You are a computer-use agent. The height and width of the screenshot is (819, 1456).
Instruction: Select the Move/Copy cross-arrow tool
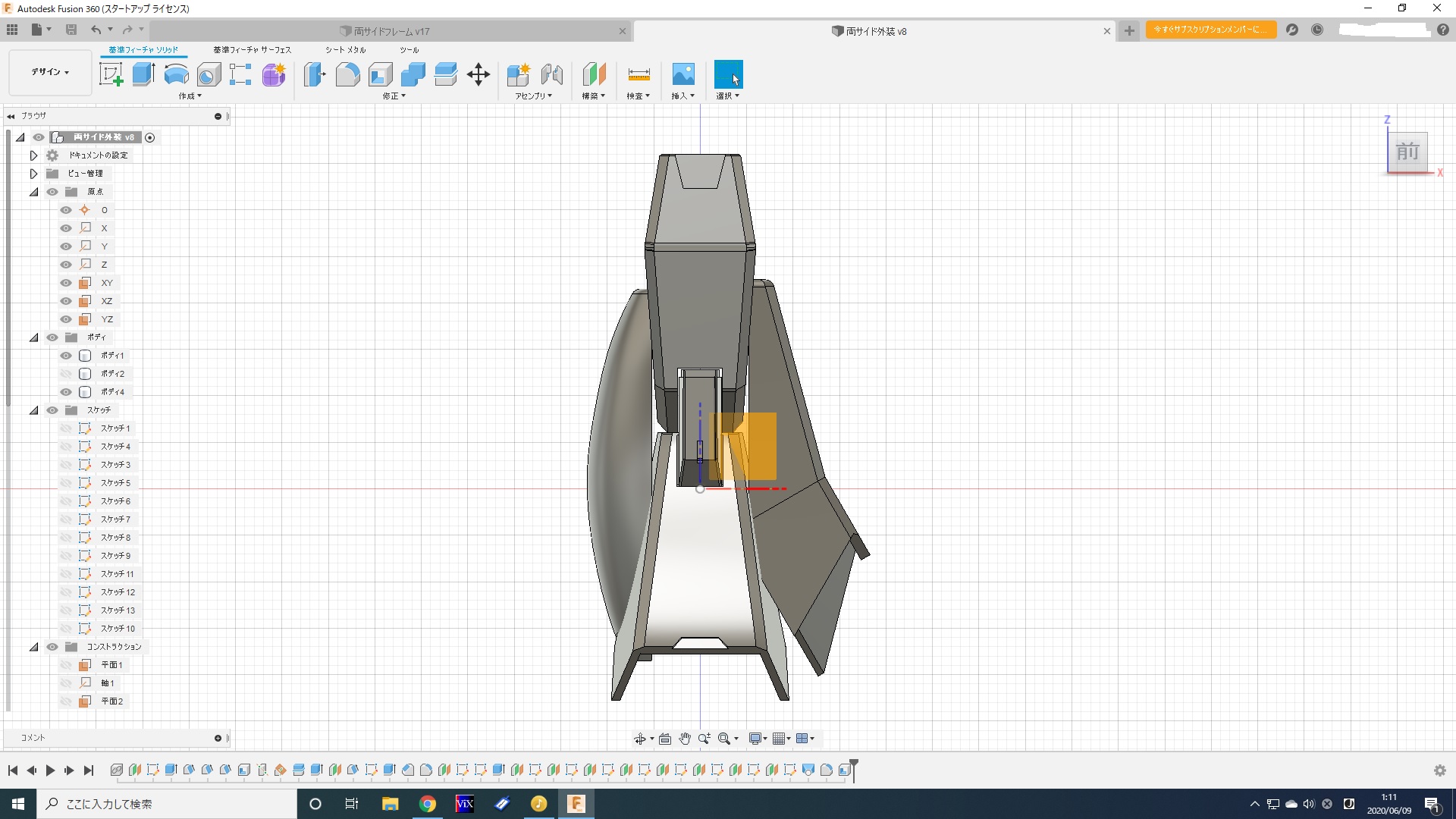(479, 74)
